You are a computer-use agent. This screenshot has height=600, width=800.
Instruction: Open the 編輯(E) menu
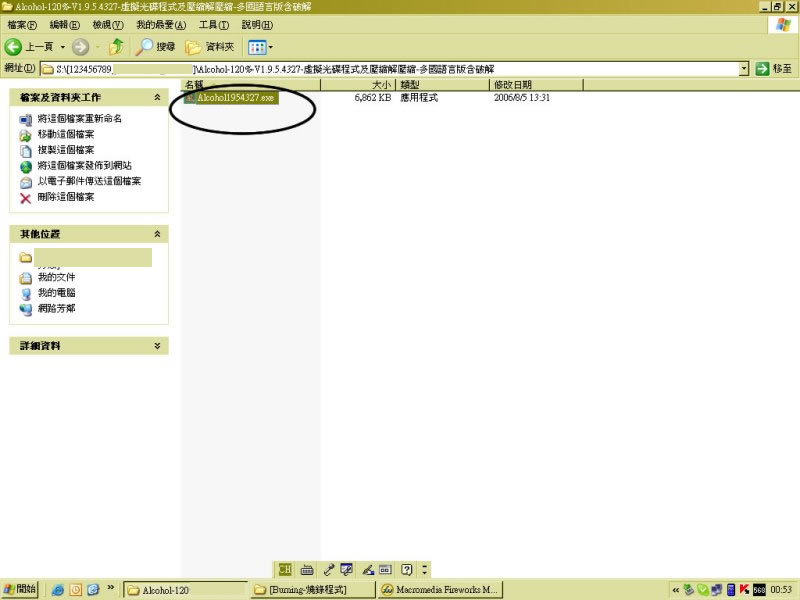click(64, 24)
